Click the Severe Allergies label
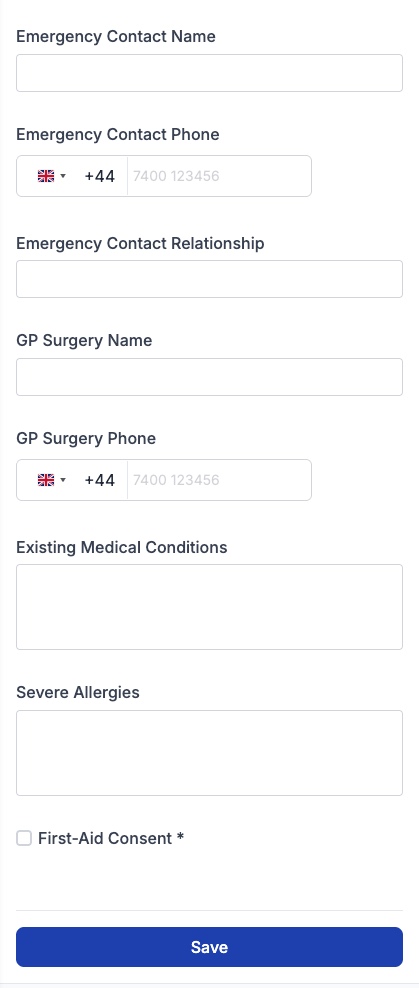419x988 pixels. point(78,692)
